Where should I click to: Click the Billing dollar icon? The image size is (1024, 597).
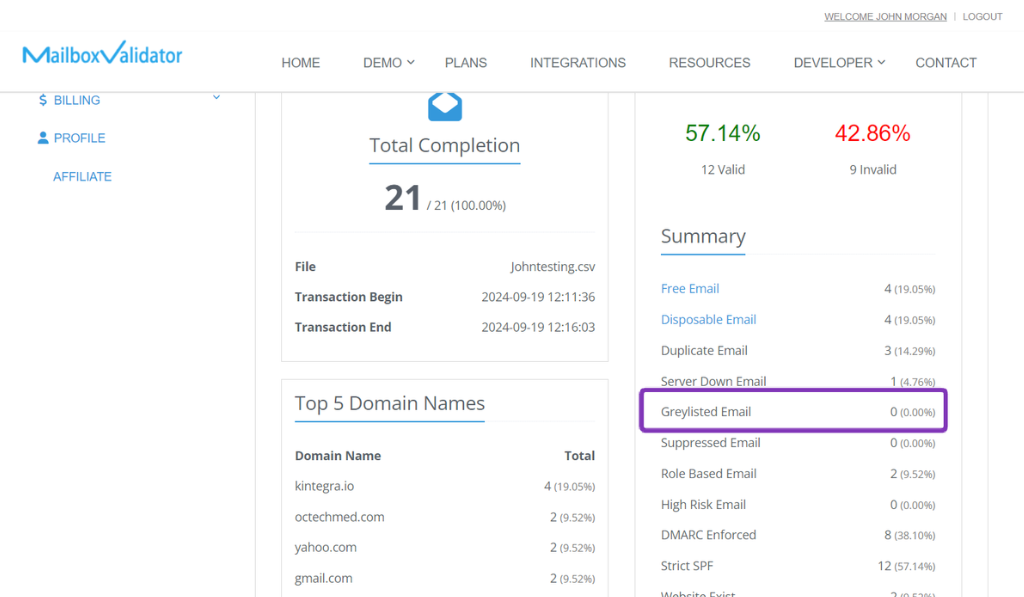click(x=43, y=100)
